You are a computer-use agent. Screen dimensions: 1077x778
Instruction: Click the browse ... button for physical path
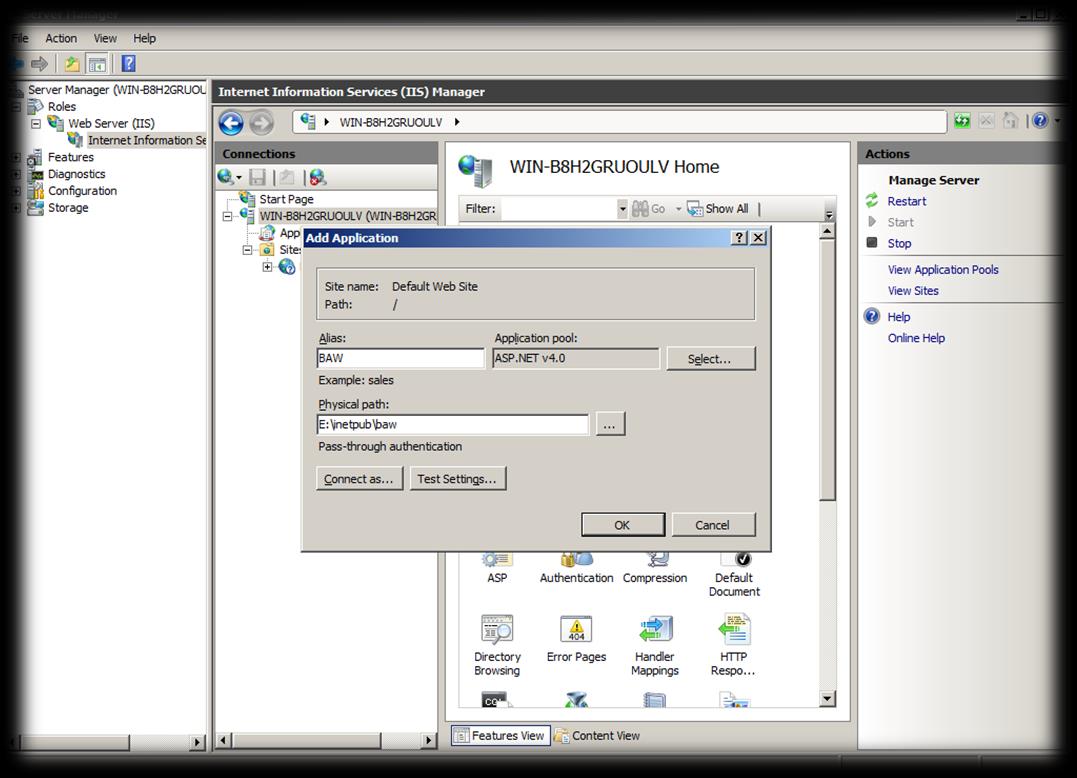click(610, 424)
